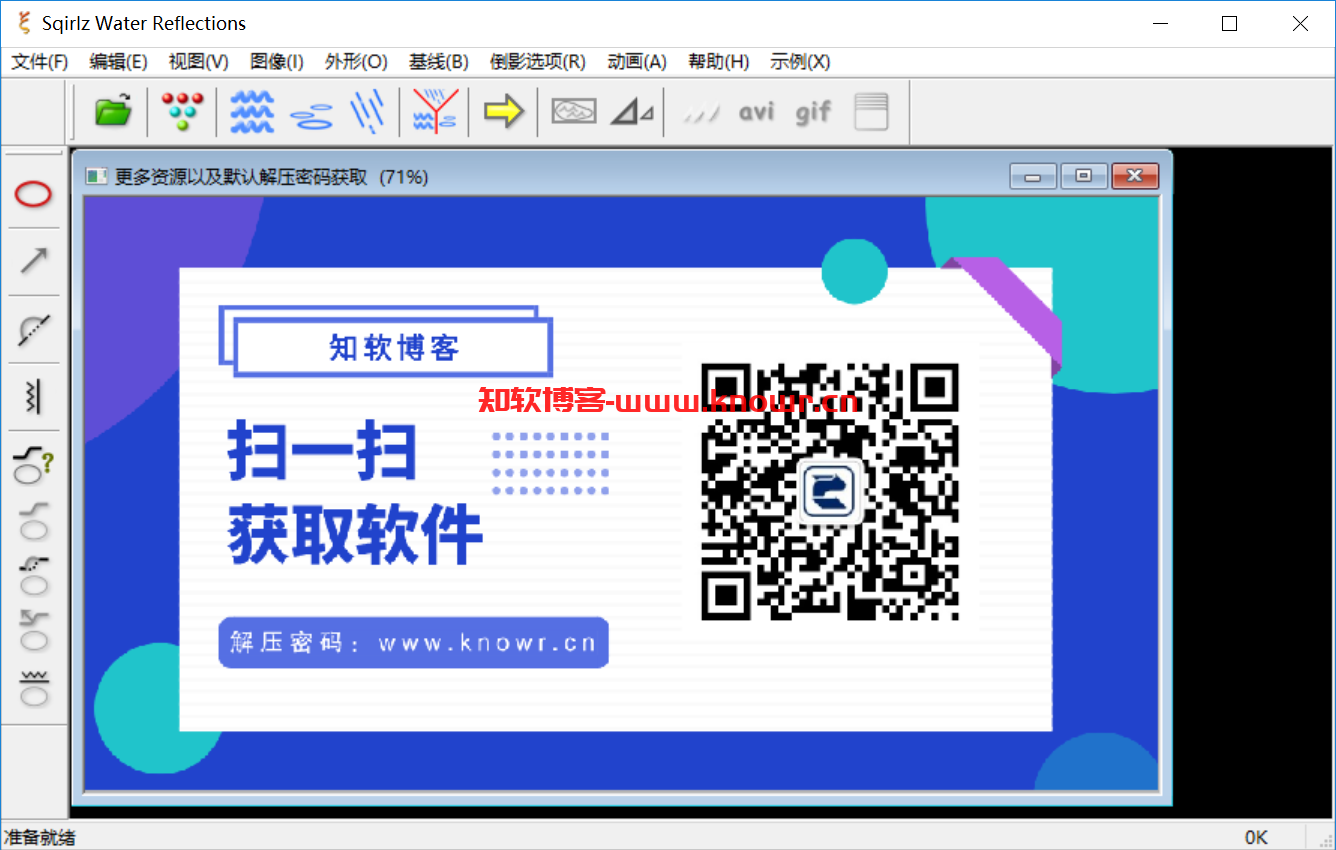Screen dimensions: 1336x850
Task: Select the diagonal arrow tool
Action: [x=34, y=261]
